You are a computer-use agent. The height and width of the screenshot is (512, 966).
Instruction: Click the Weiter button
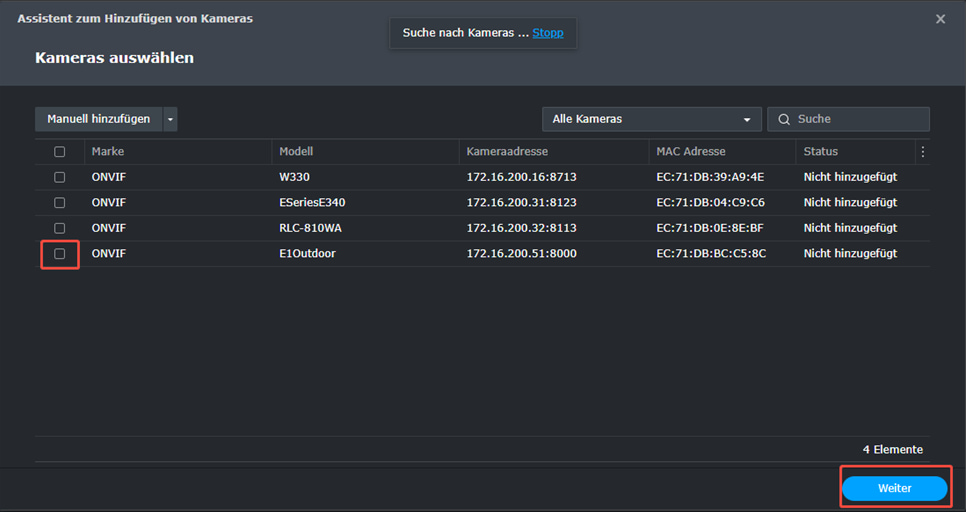[895, 488]
